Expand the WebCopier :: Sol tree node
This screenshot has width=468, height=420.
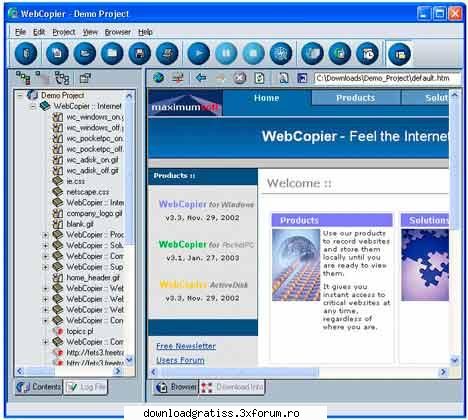pos(45,246)
